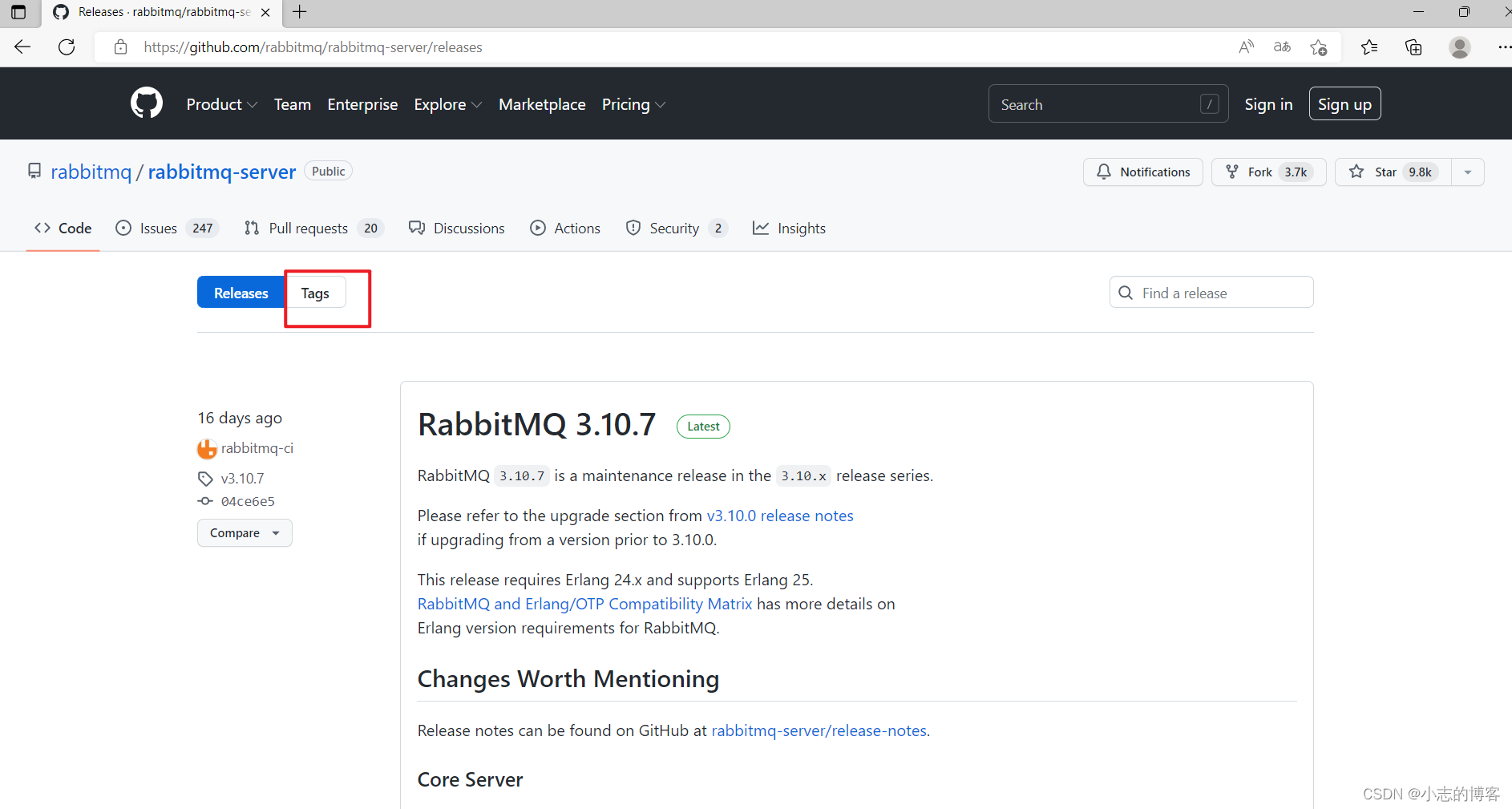Screen dimensions: 1512x809
Task: Switch to the Issues tab
Action: click(167, 229)
